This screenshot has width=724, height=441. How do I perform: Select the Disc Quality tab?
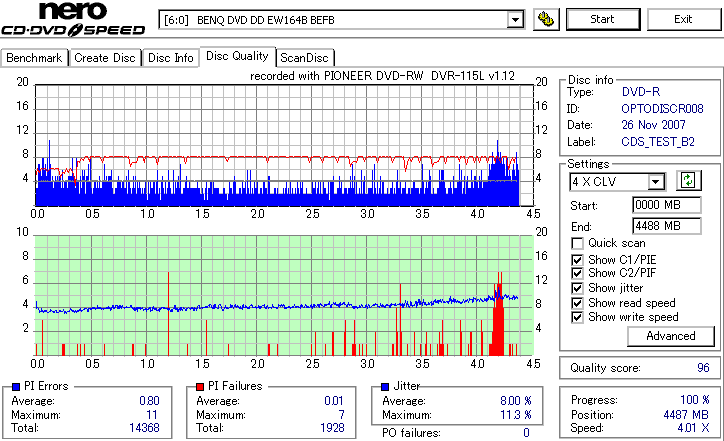coord(237,56)
